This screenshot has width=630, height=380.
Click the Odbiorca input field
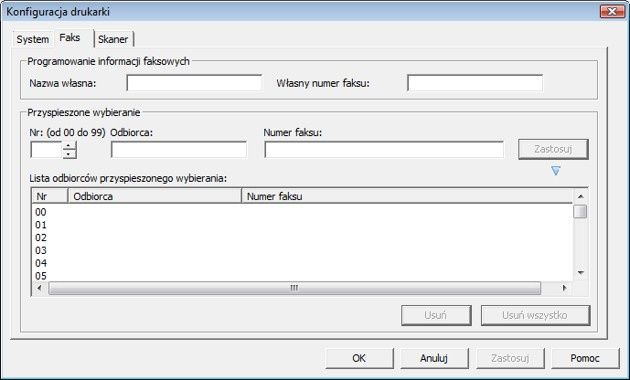179,149
